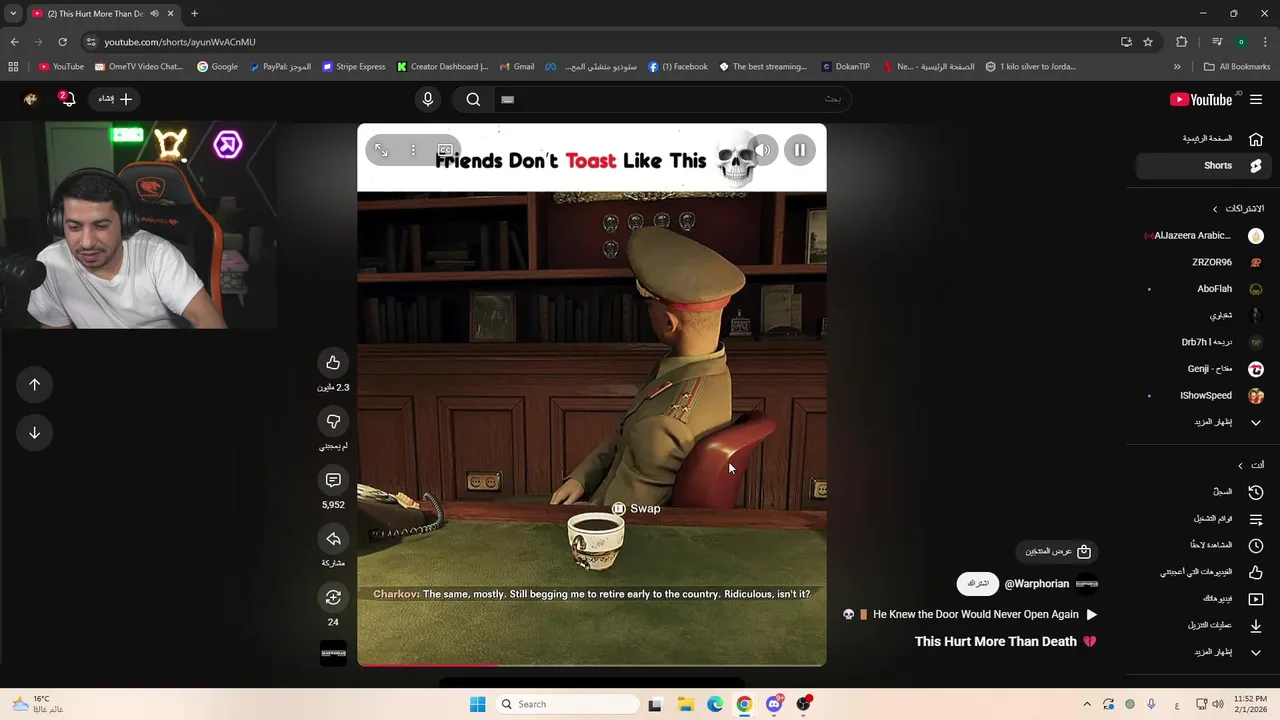Click the address bar URL

[x=180, y=42]
